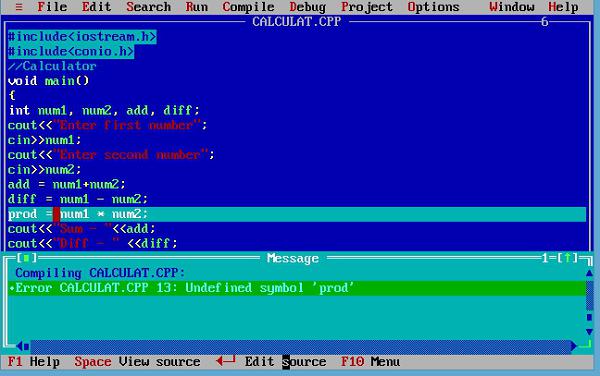Image resolution: width=600 pixels, height=376 pixels.
Task: Click the highlighted prod = num1 * num2 line
Action: point(297,214)
